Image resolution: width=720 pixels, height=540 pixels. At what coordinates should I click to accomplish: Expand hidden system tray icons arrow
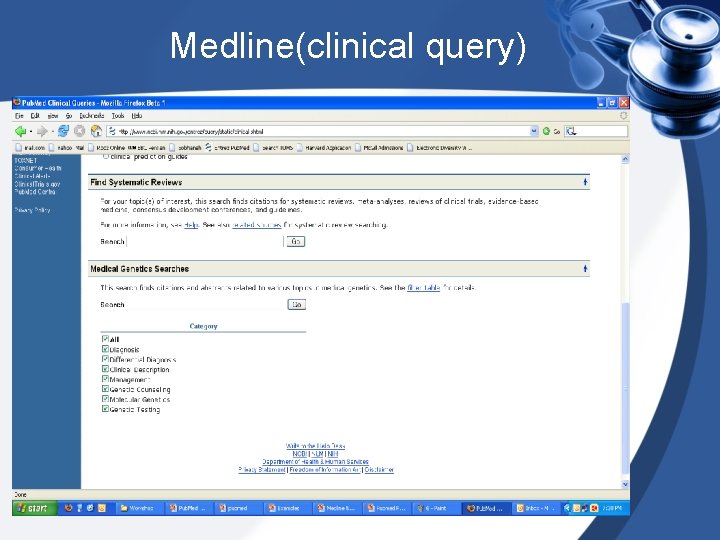point(567,508)
